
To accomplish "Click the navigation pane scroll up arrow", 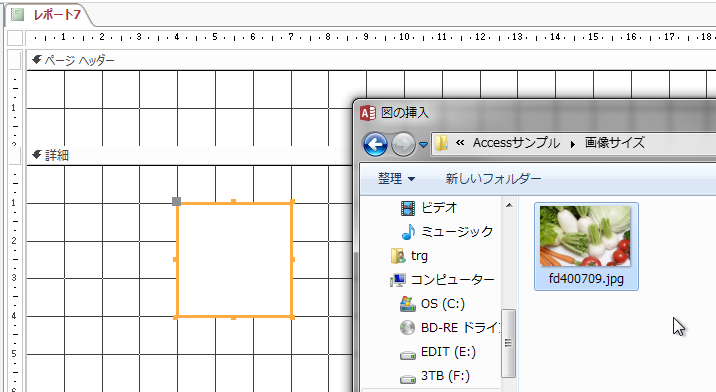I will (x=509, y=206).
